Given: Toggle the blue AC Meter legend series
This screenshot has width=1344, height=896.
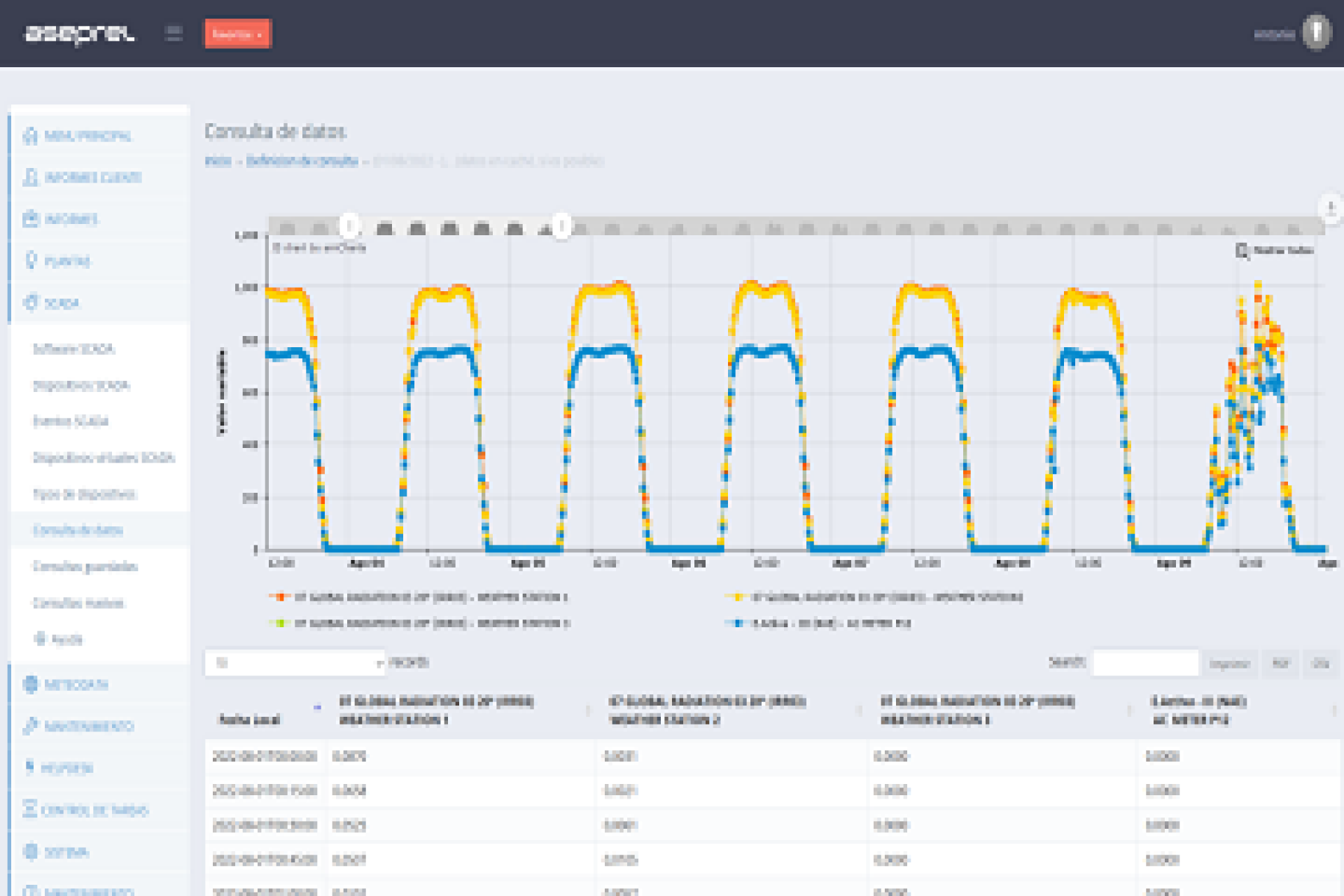Looking at the screenshot, I should 819,623.
